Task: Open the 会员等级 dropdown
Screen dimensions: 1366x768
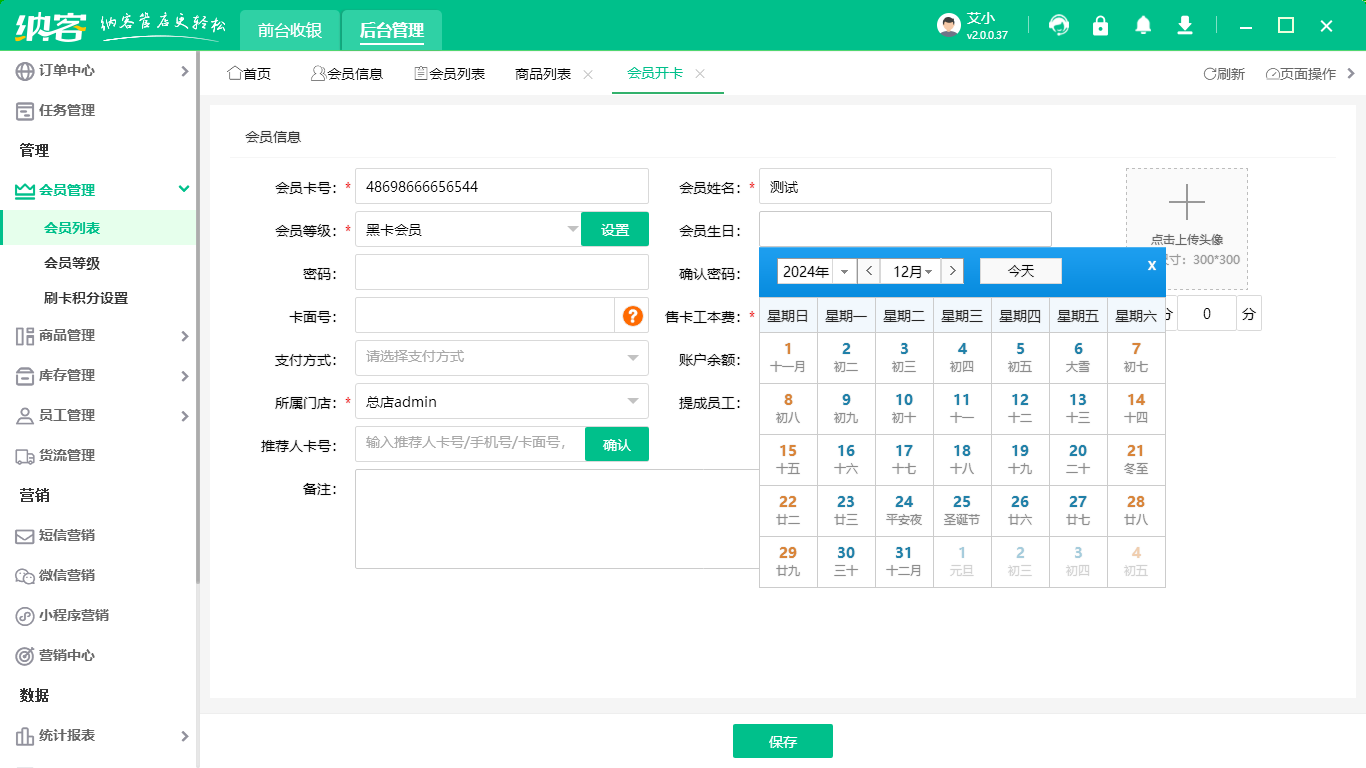Action: (x=572, y=229)
